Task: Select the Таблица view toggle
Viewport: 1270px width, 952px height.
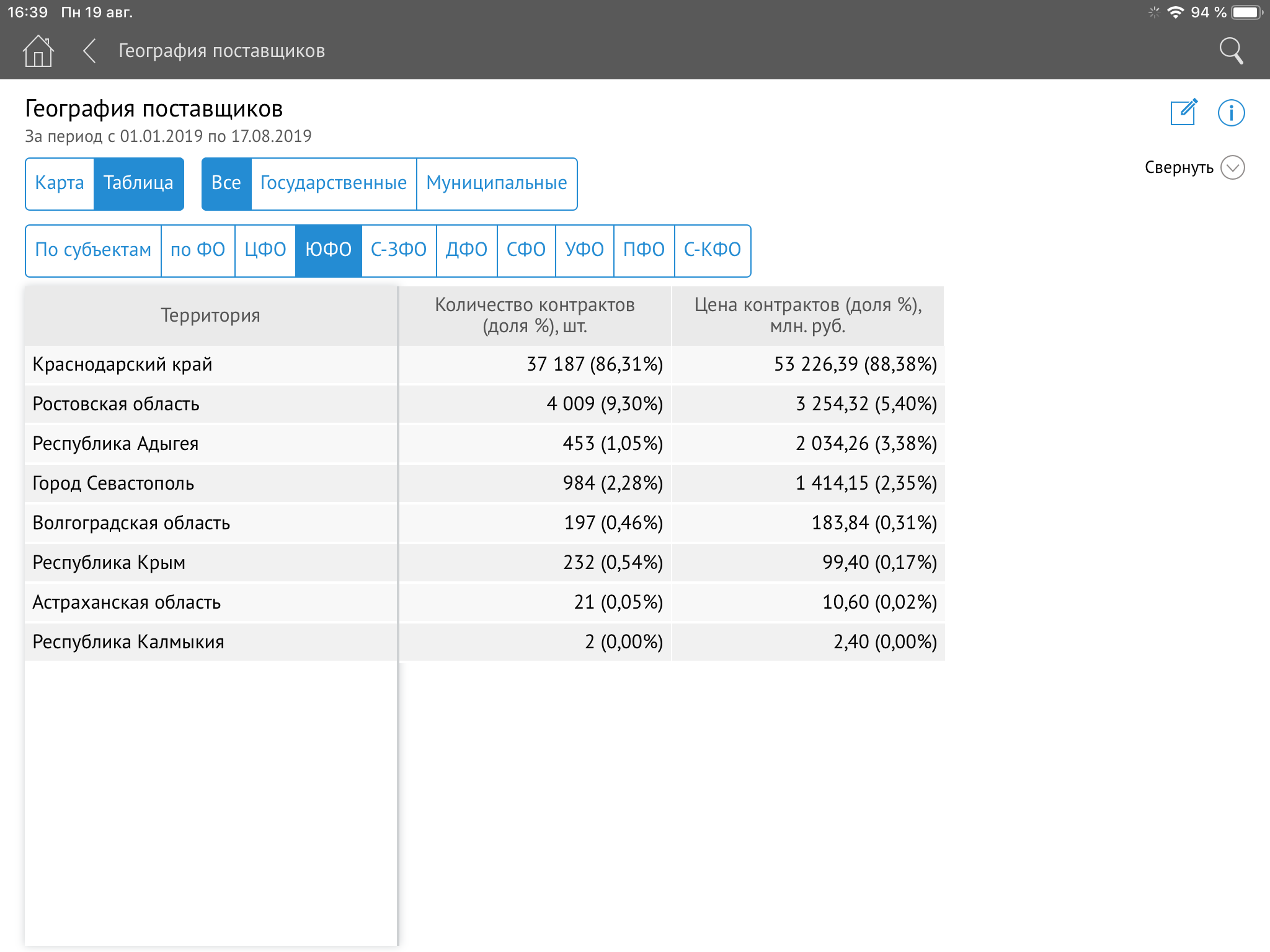Action: (138, 183)
